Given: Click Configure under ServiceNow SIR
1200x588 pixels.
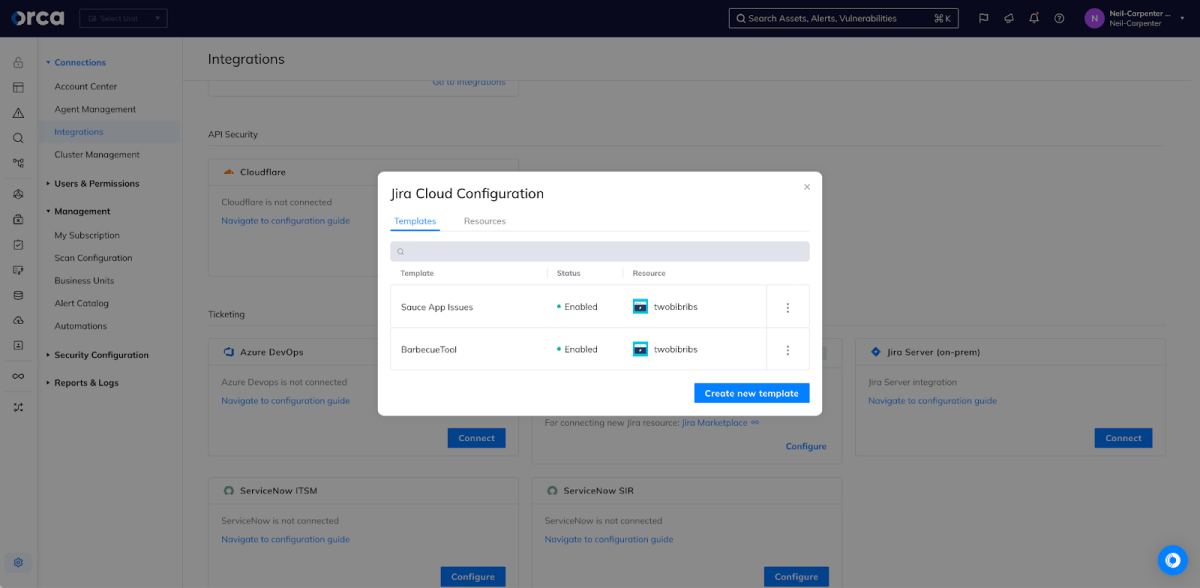Looking at the screenshot, I should coord(796,576).
